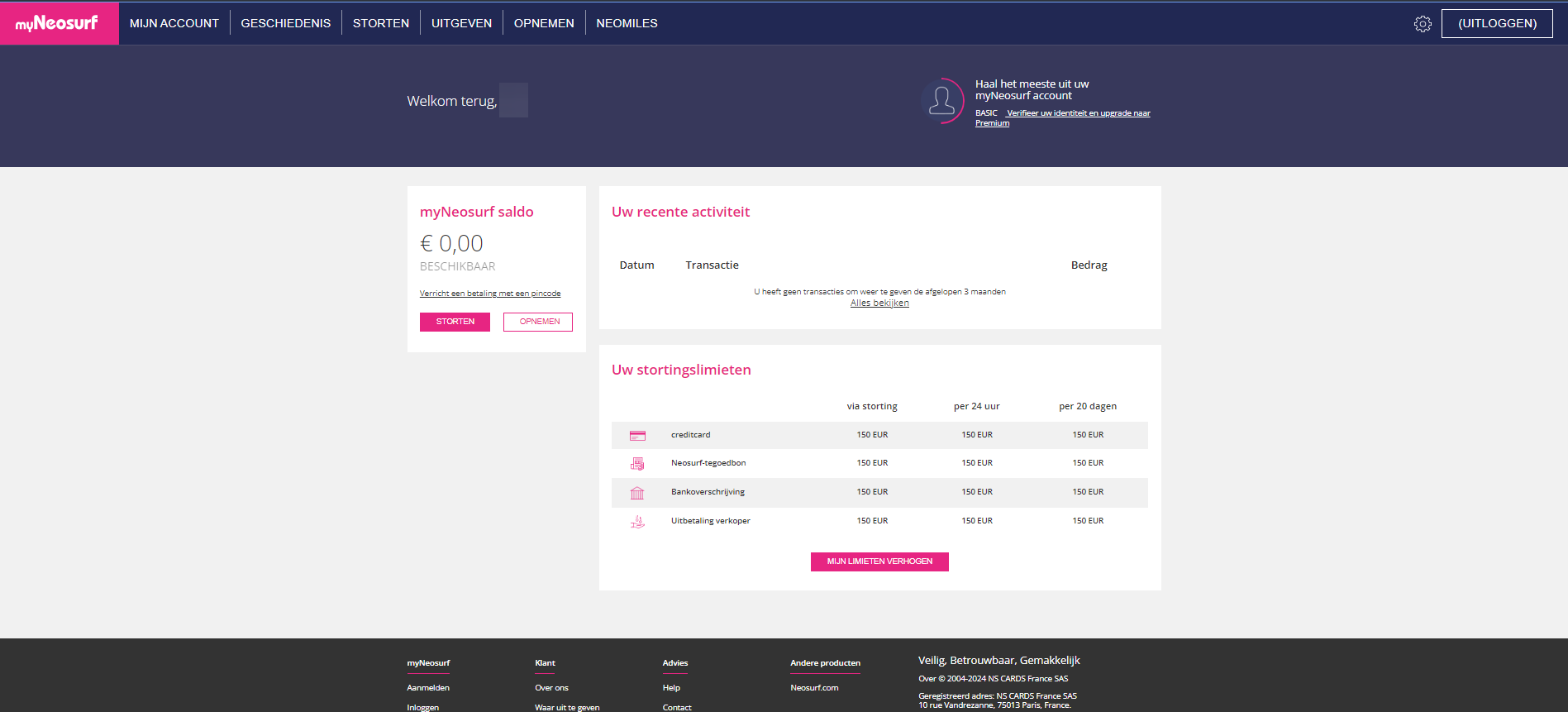Viewport: 1568px width, 712px height.
Task: Click 'Waar uit te geven' footer link
Action: 567,708
